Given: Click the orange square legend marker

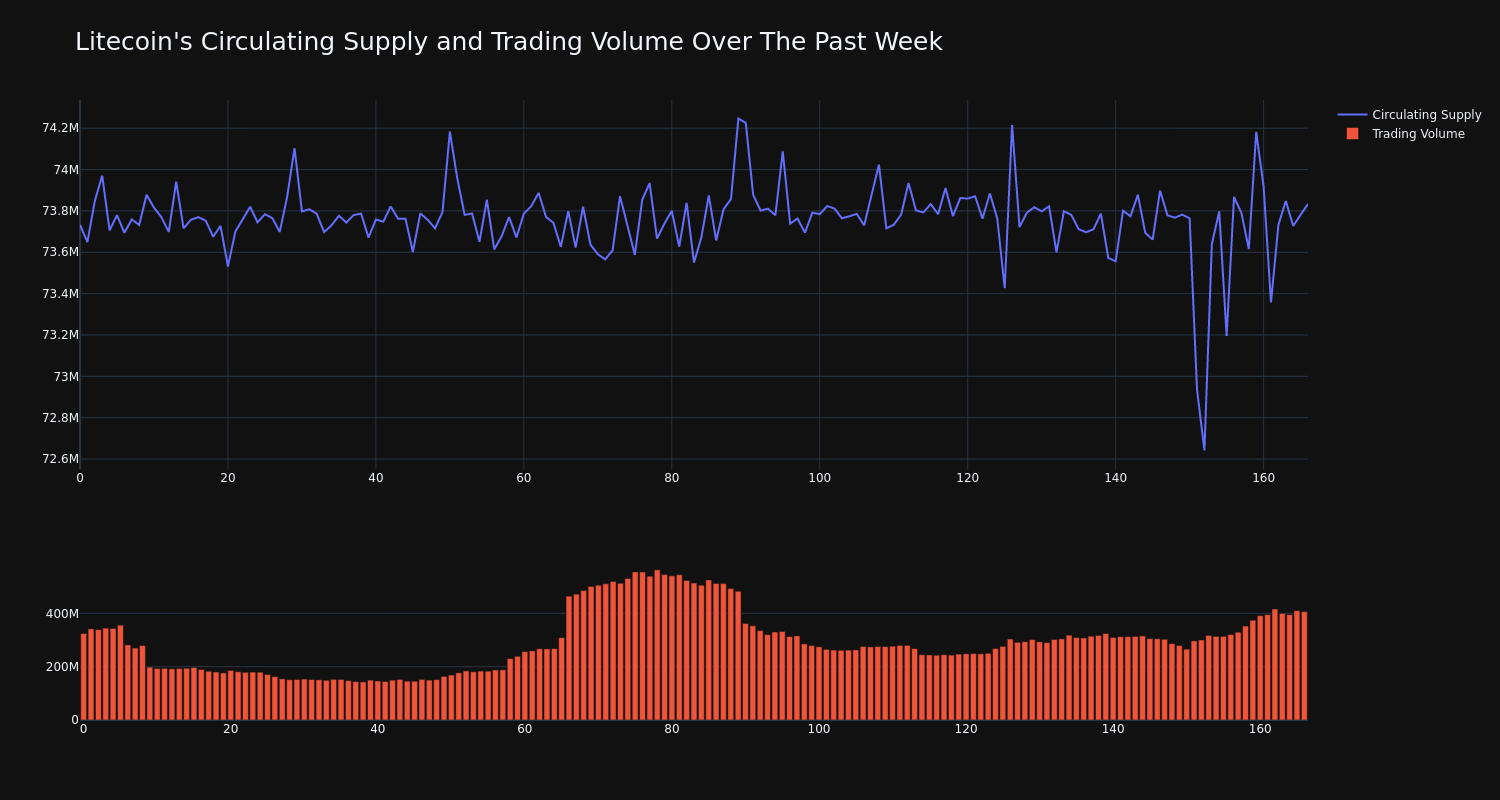Looking at the screenshot, I should click(1352, 134).
